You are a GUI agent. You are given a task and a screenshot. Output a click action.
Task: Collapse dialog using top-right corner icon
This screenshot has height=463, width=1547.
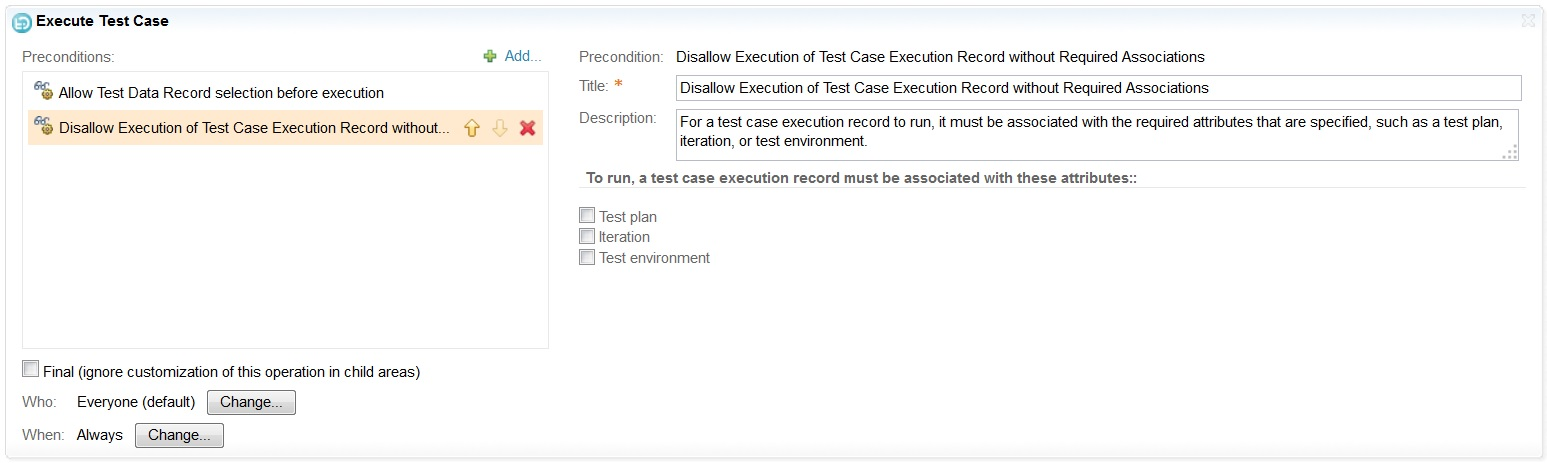coord(1528,20)
